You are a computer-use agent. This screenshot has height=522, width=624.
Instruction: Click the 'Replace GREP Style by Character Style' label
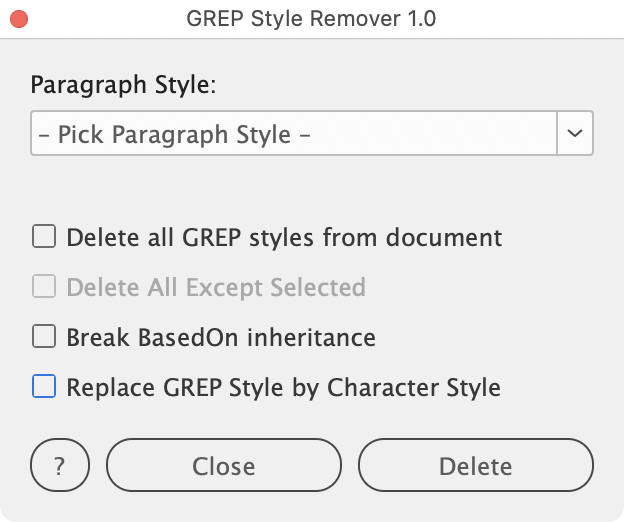click(x=283, y=387)
